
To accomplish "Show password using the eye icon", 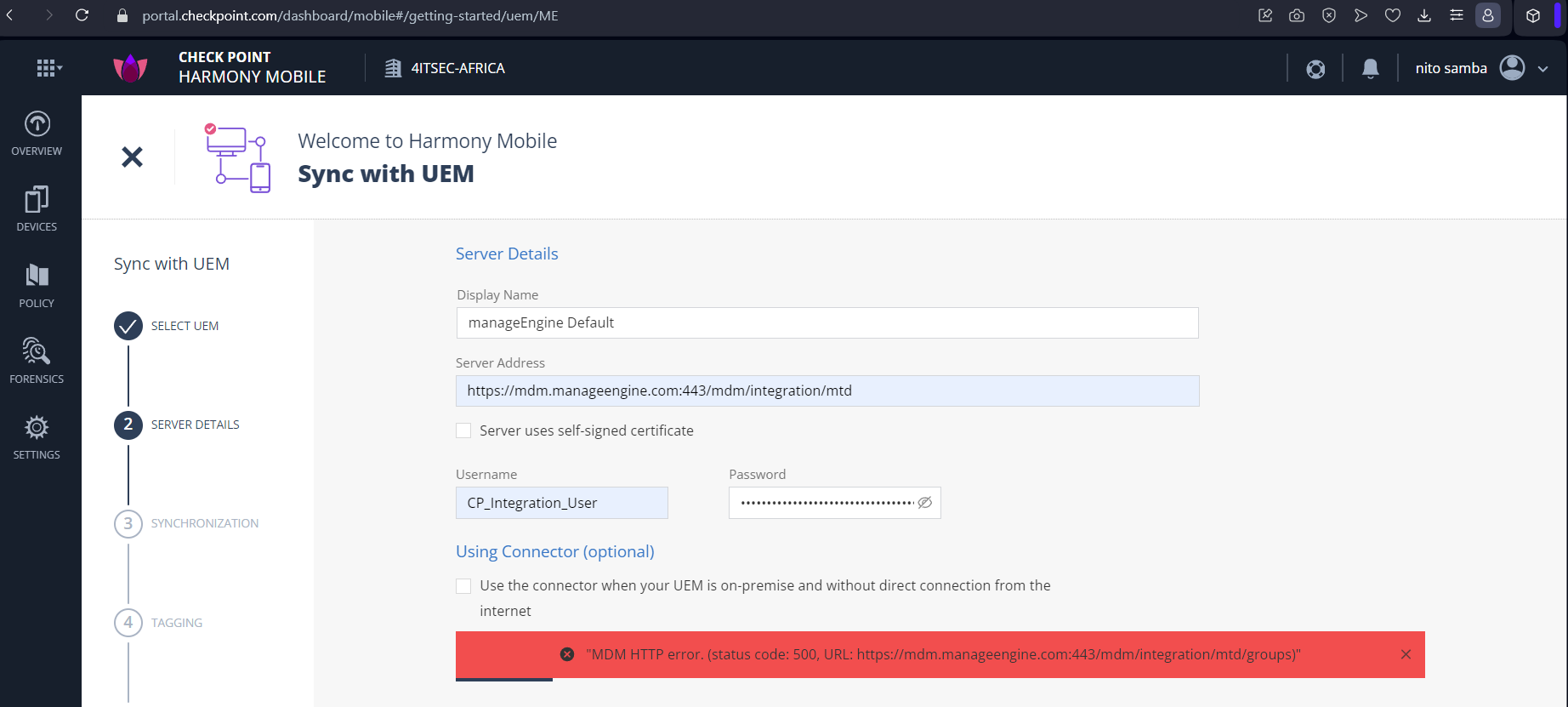I will 925,503.
